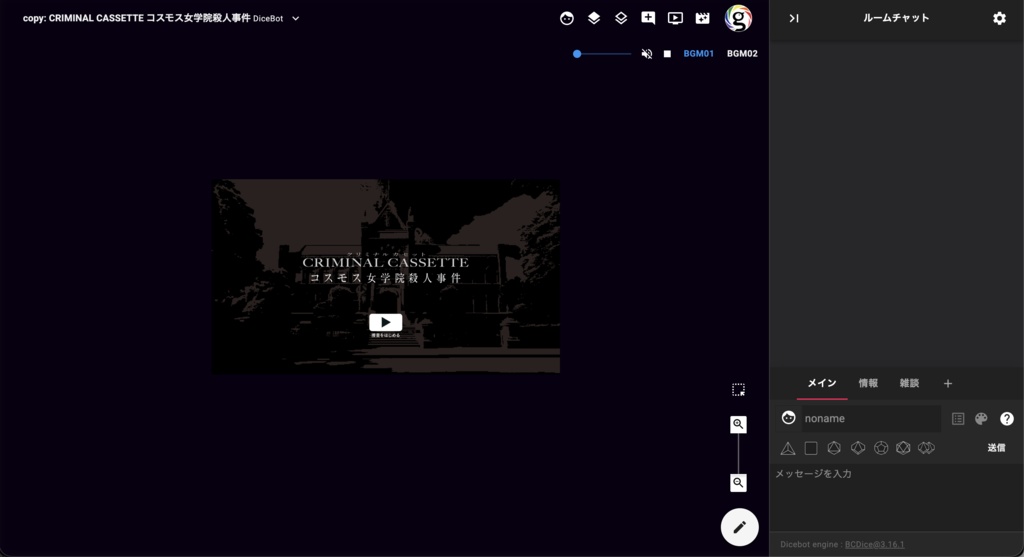Click the pencil edit floating button
The width and height of the screenshot is (1024, 557).
tap(739, 527)
